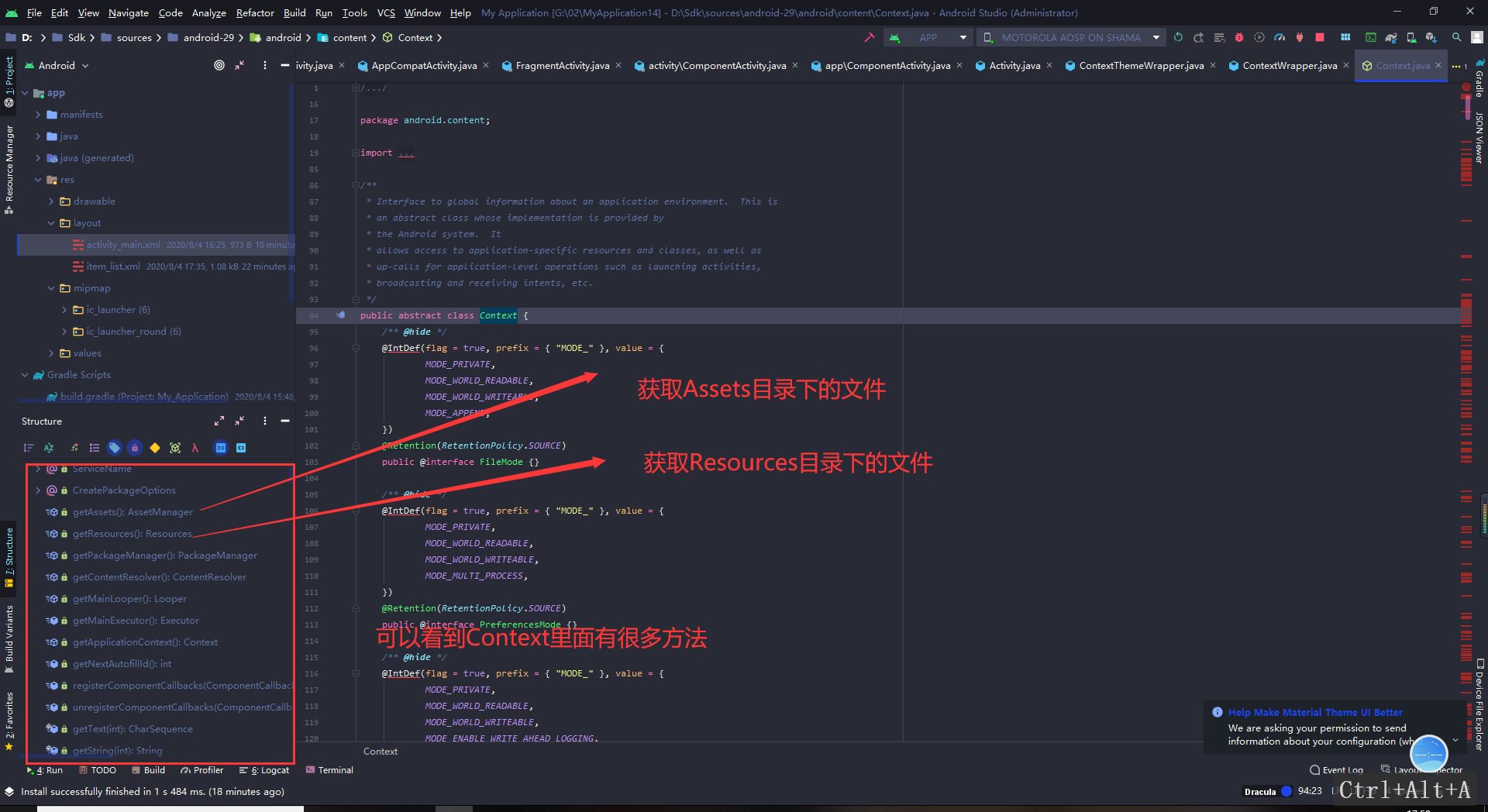Screen dimensions: 1488x812
Task: Open the Logcat tool window
Action: [x=264, y=770]
